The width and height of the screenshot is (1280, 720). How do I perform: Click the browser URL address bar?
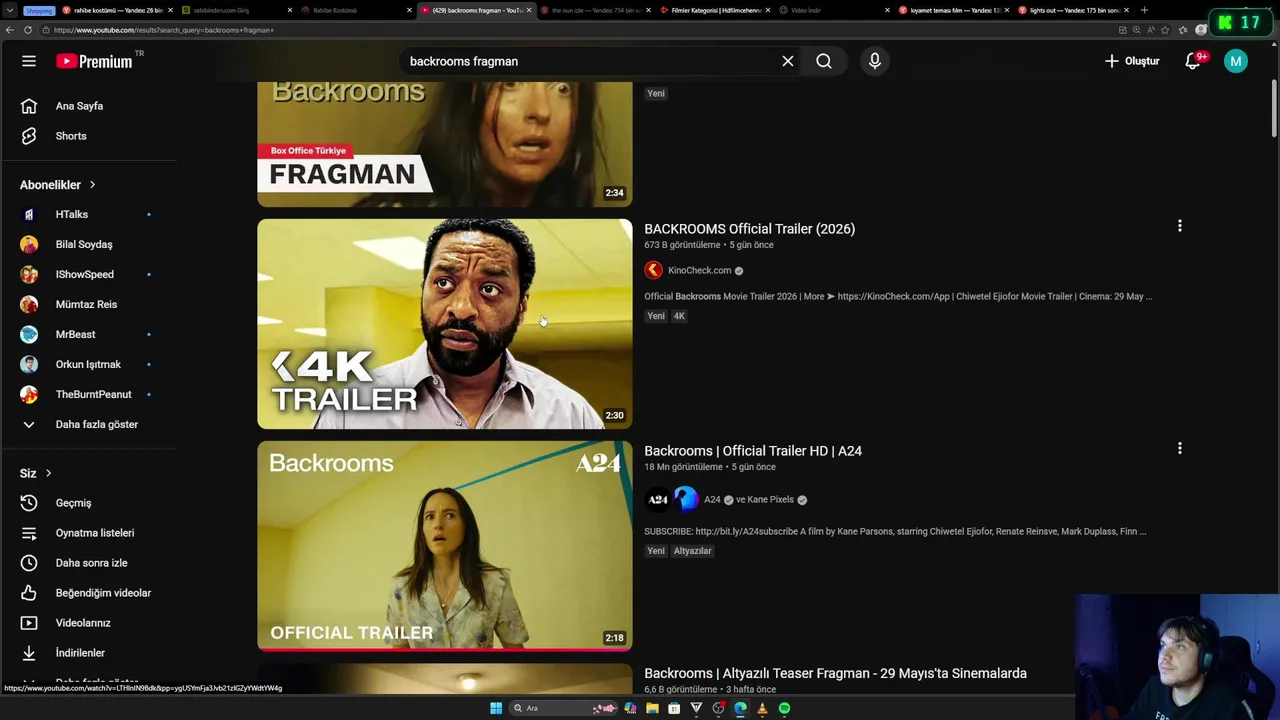coord(580,30)
